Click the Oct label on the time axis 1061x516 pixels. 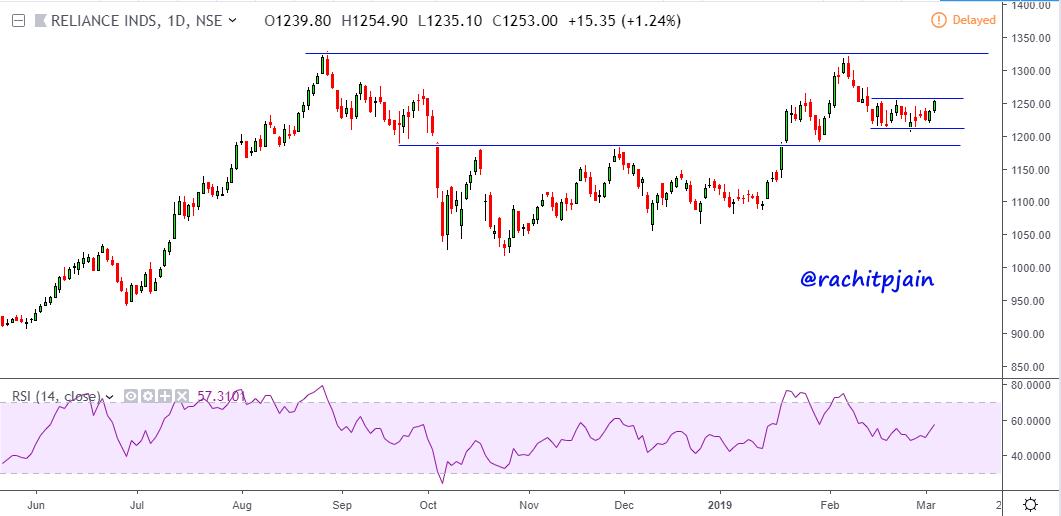point(429,505)
